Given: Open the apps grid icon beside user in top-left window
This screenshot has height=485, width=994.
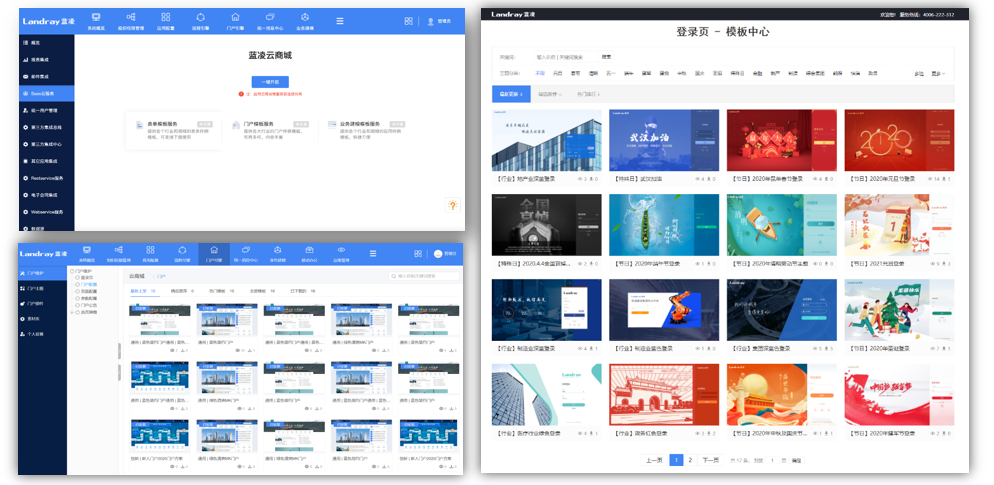Looking at the screenshot, I should (x=408, y=21).
